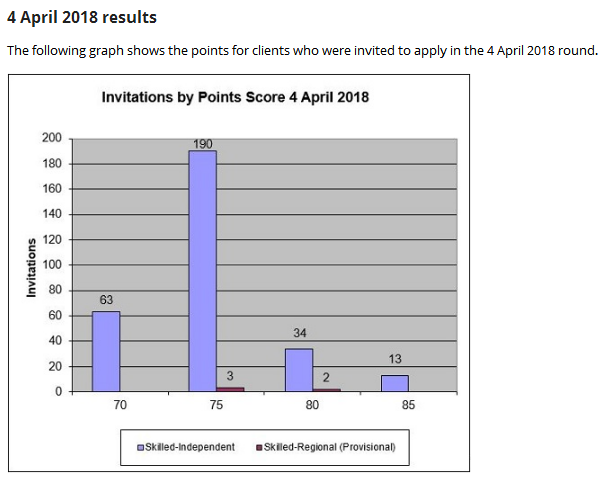
Task: Click the blue bar for 70 points
Action: click(106, 351)
